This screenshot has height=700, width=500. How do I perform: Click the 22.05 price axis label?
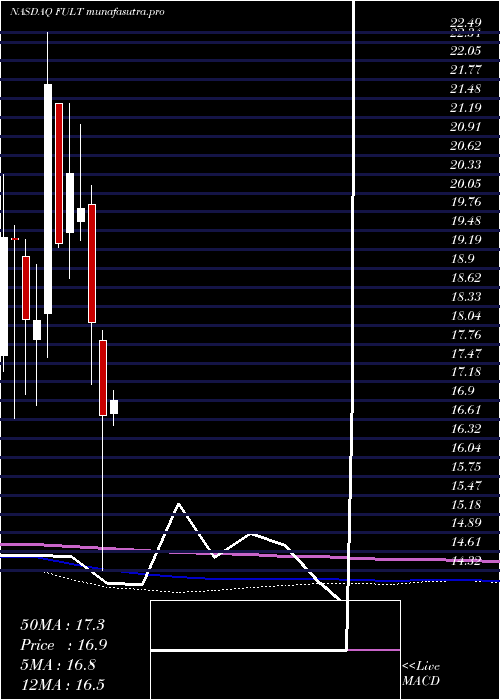[466, 51]
